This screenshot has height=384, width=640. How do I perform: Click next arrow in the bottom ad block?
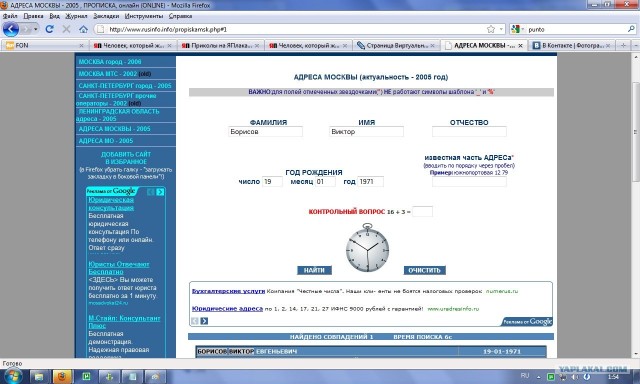[x=204, y=321]
